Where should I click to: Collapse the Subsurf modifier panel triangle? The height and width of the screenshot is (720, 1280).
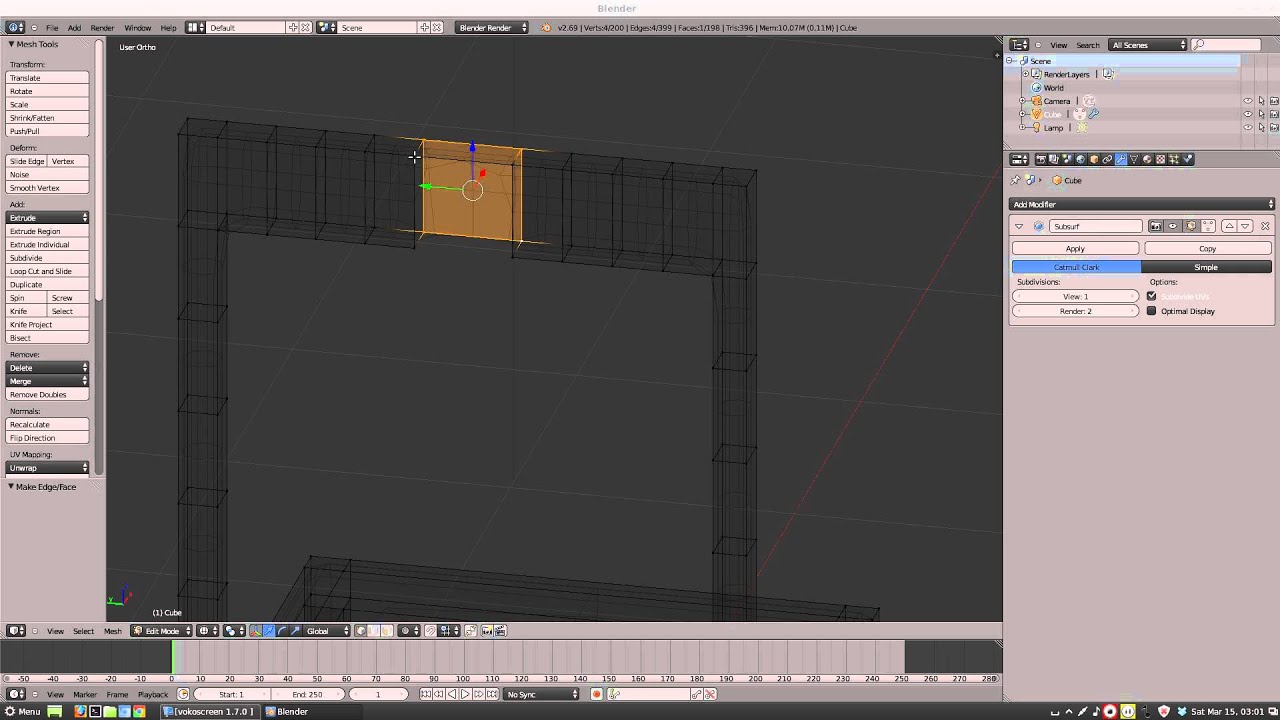(1019, 226)
